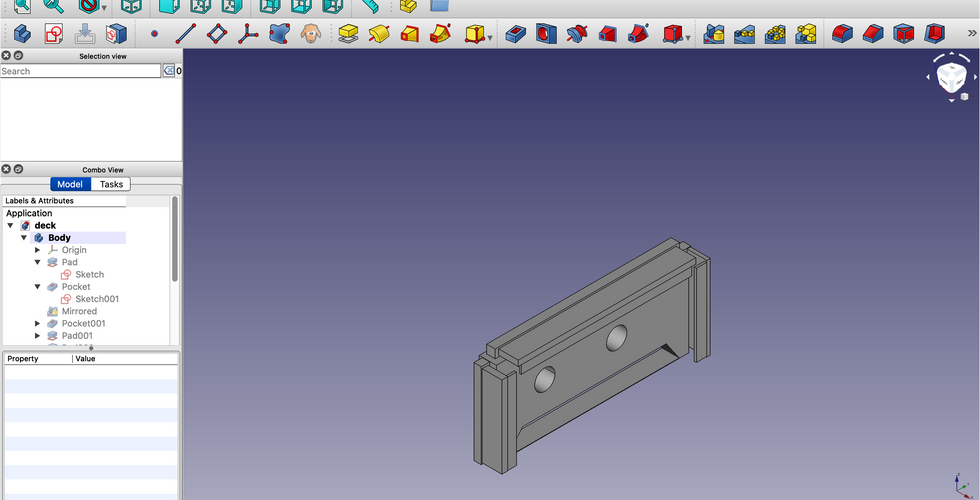Collapse the deck document node
Image resolution: width=980 pixels, height=500 pixels.
[x=10, y=225]
